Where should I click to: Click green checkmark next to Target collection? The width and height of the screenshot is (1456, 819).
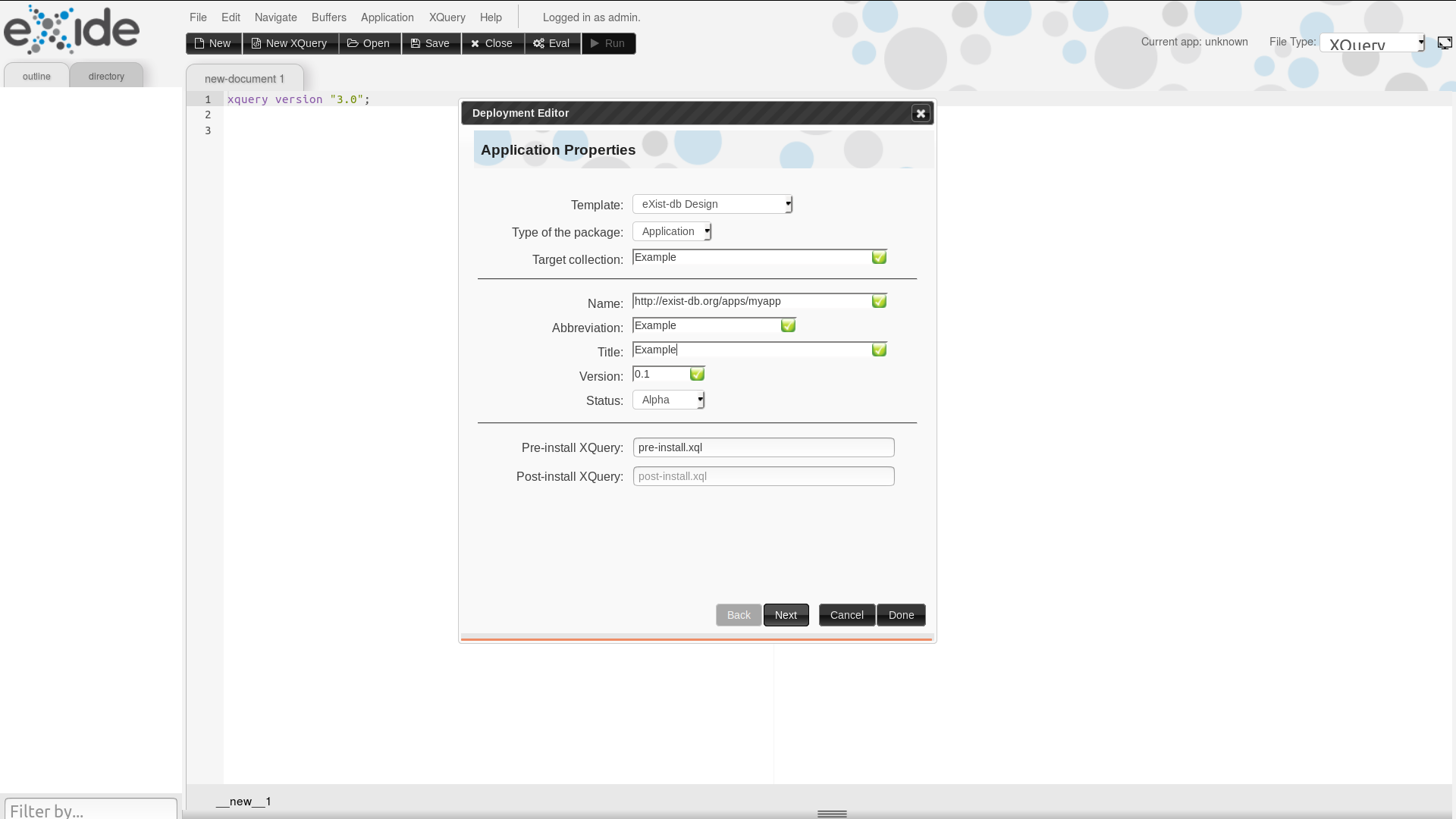(879, 258)
